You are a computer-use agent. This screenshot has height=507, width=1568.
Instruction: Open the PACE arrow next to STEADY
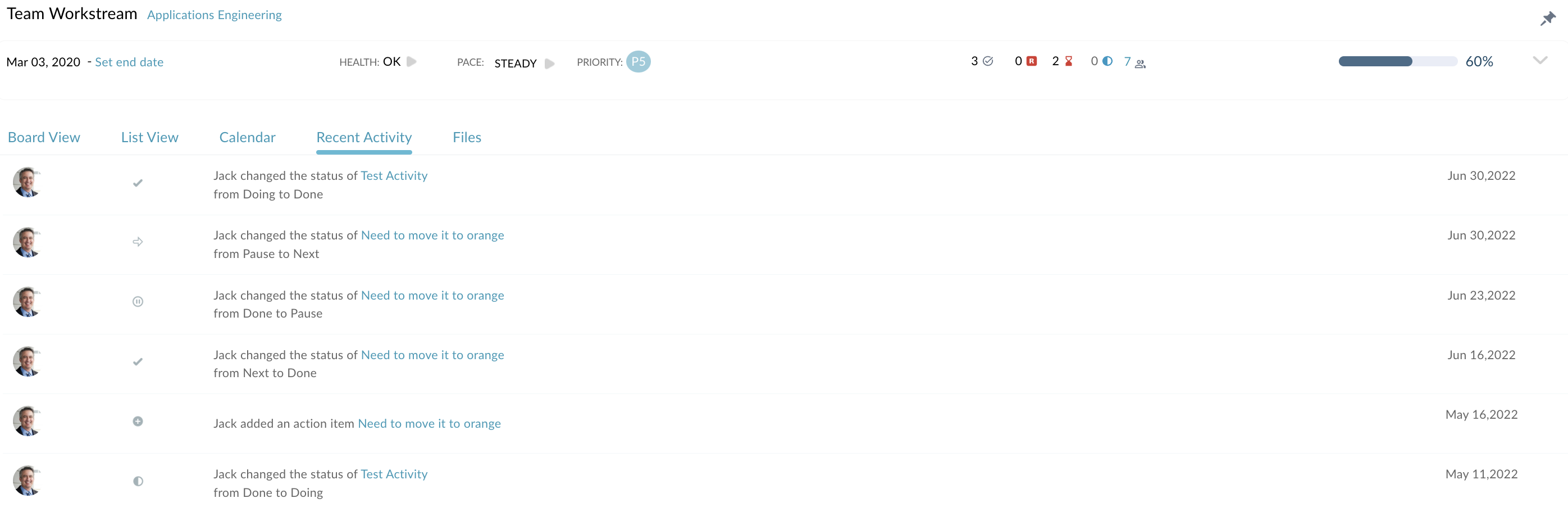click(x=550, y=64)
